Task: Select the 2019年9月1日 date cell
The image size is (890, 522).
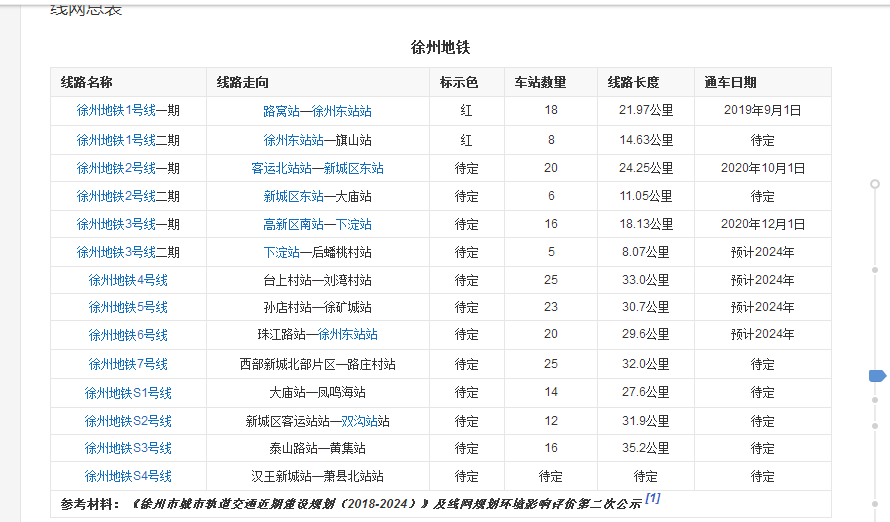Action: coord(762,110)
